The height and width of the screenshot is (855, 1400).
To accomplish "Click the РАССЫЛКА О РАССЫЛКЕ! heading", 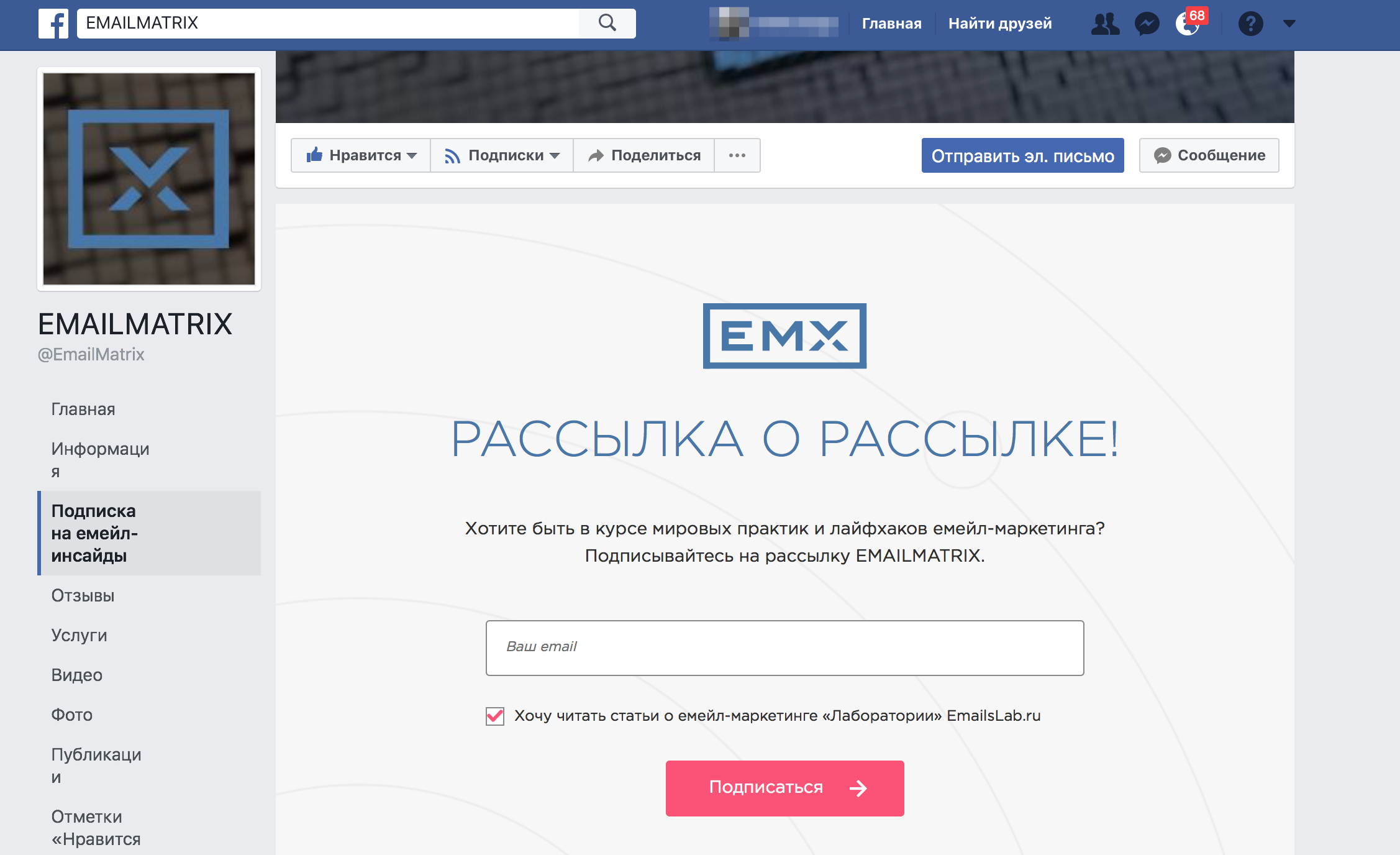I will (785, 439).
